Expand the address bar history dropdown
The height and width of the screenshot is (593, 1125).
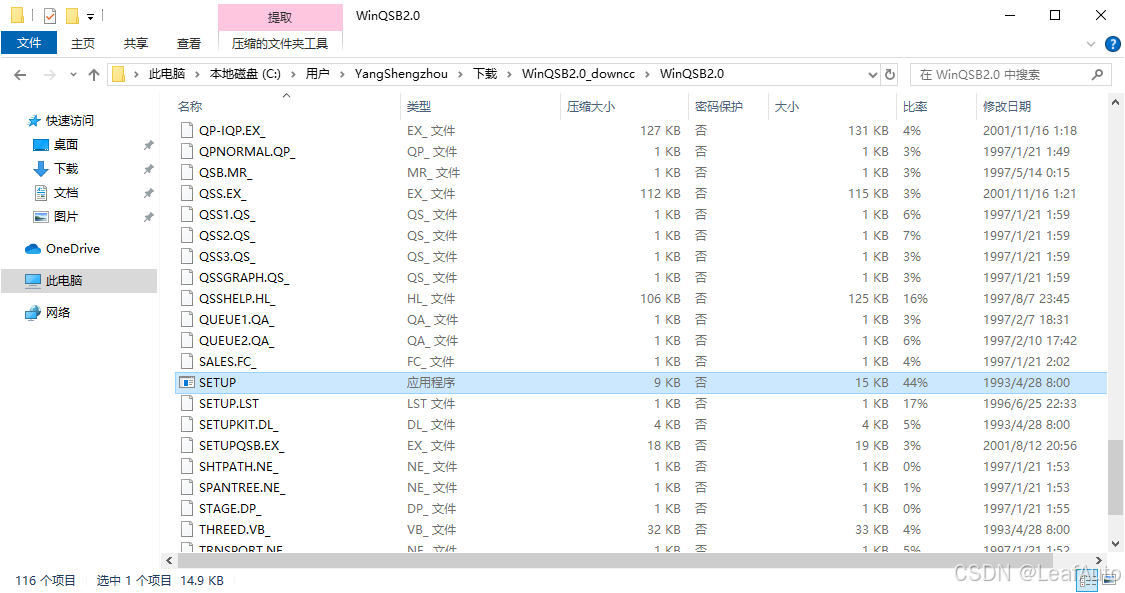[x=872, y=74]
